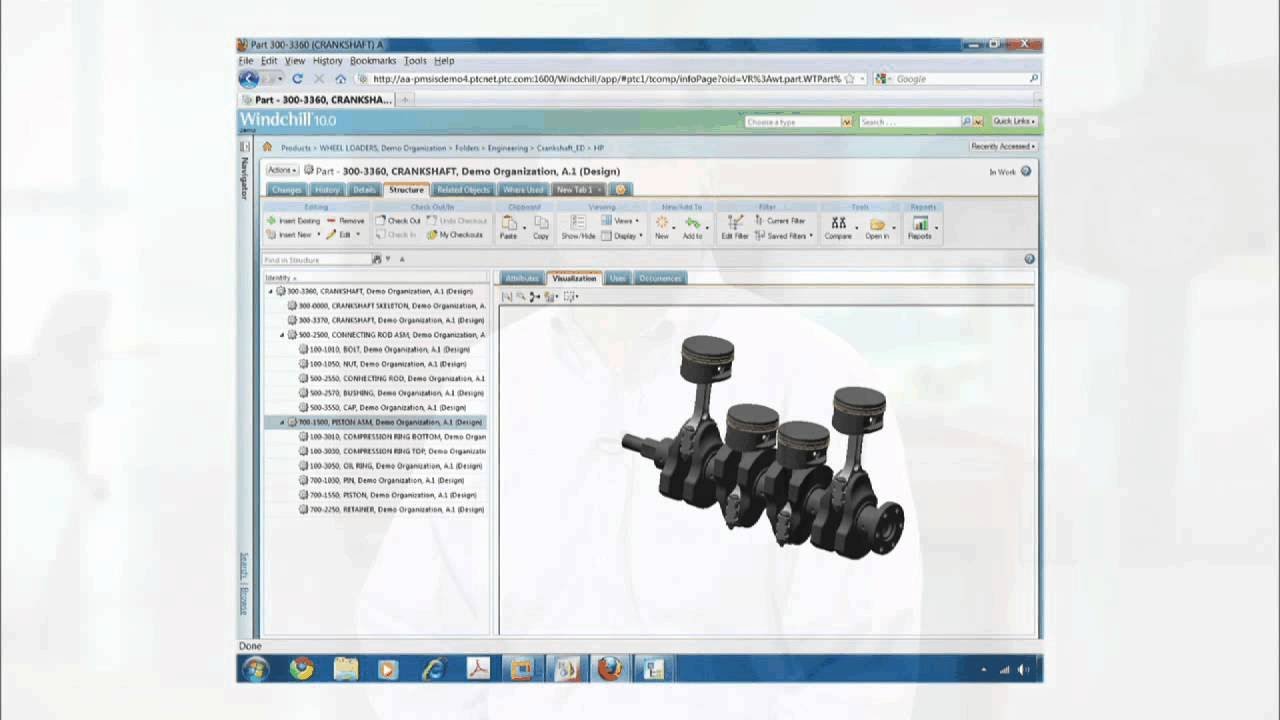Click Engineering in the breadcrumb
This screenshot has height=720, width=1280.
(508, 147)
